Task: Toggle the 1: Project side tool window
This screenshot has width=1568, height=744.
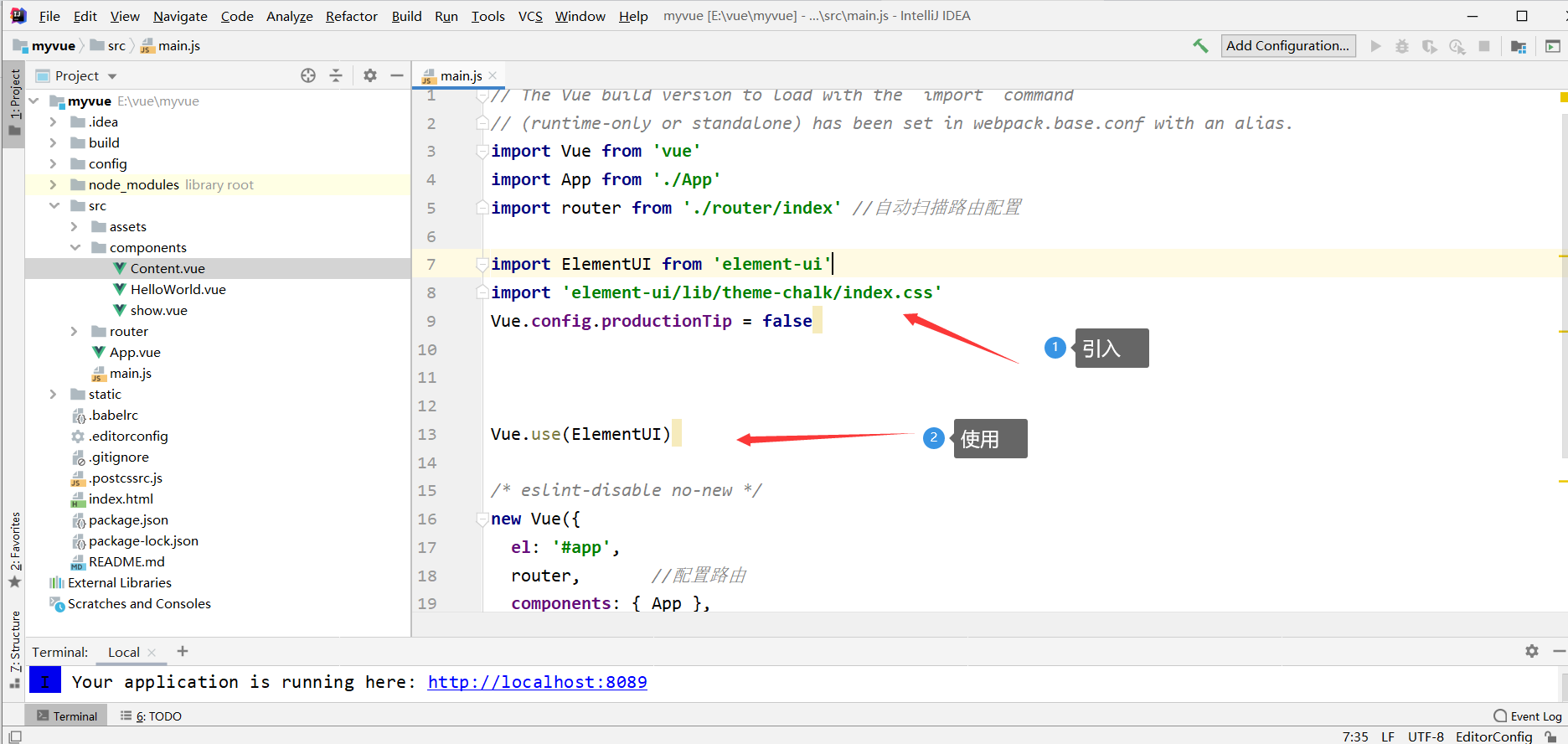Action: (14, 103)
